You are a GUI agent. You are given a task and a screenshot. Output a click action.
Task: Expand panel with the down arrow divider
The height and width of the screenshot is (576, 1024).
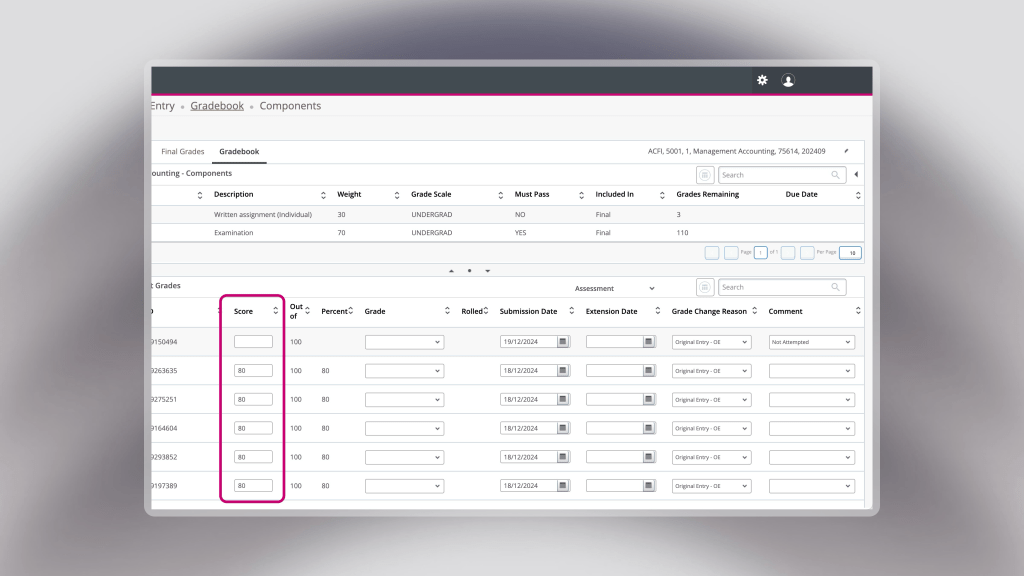[x=487, y=271]
